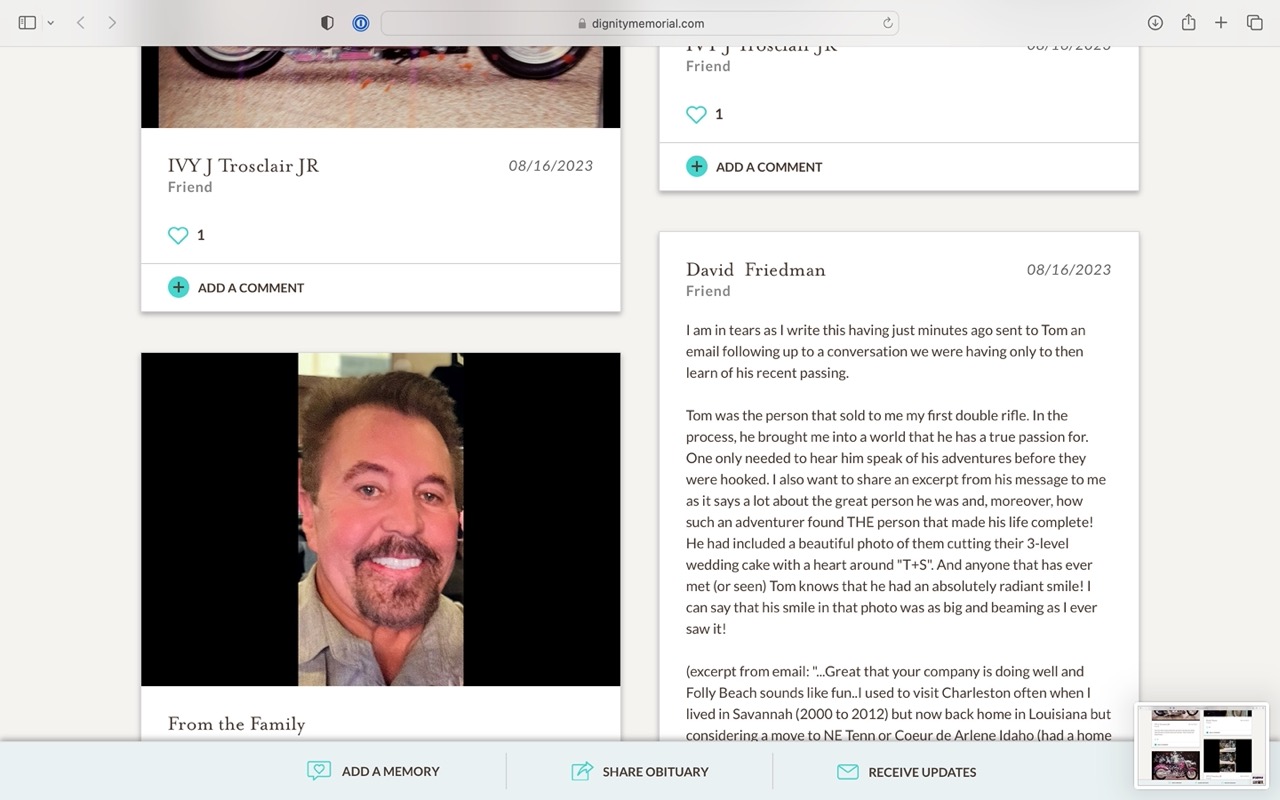Open the 1Password extension icon
The height and width of the screenshot is (800, 1280).
pos(361,23)
